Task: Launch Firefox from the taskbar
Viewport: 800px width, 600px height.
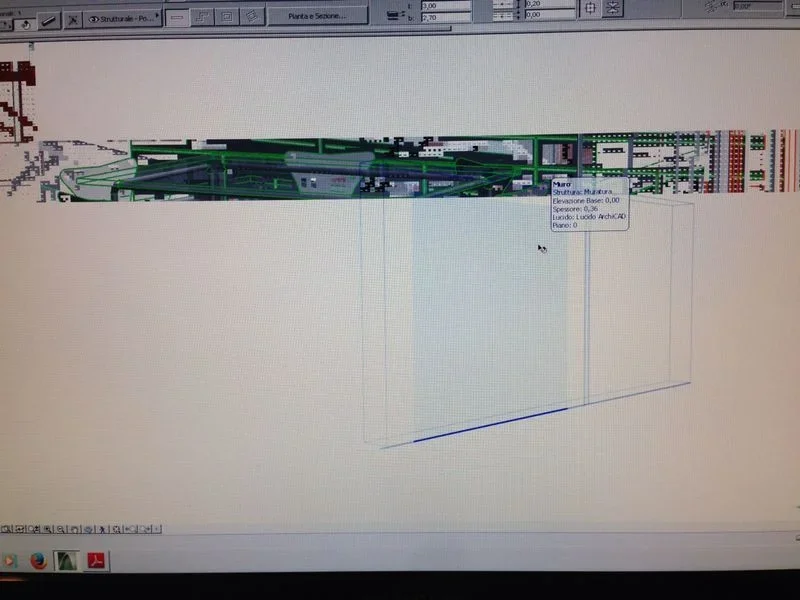Action: (x=38, y=560)
